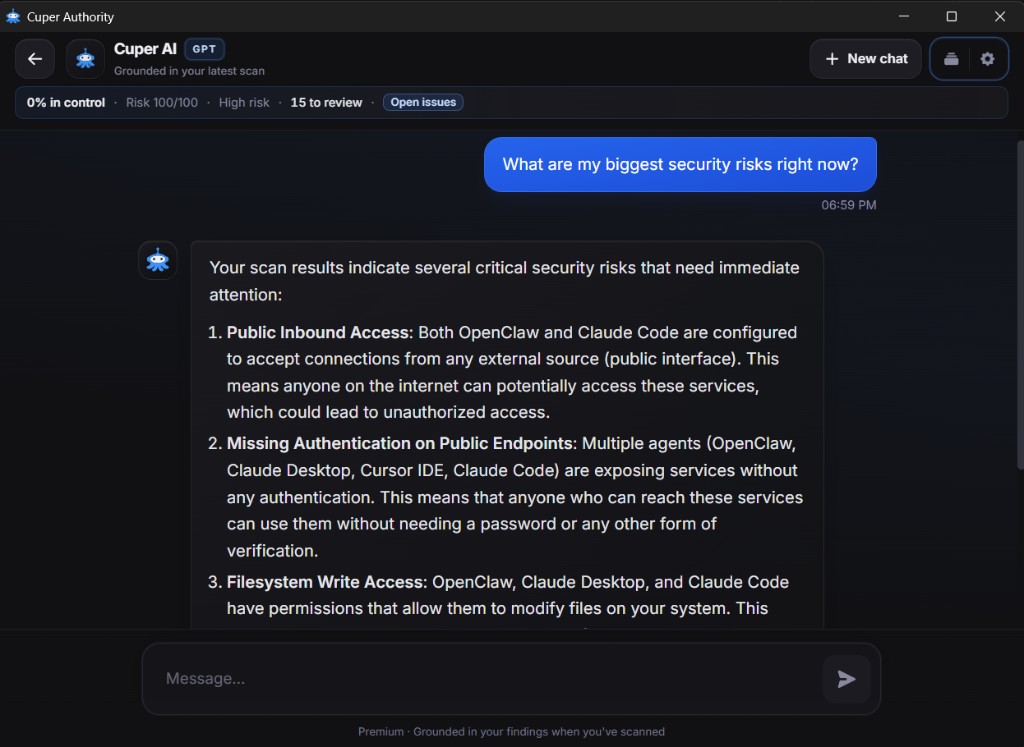Click the 0% in control indicator
Image resolution: width=1024 pixels, height=747 pixels.
[65, 101]
